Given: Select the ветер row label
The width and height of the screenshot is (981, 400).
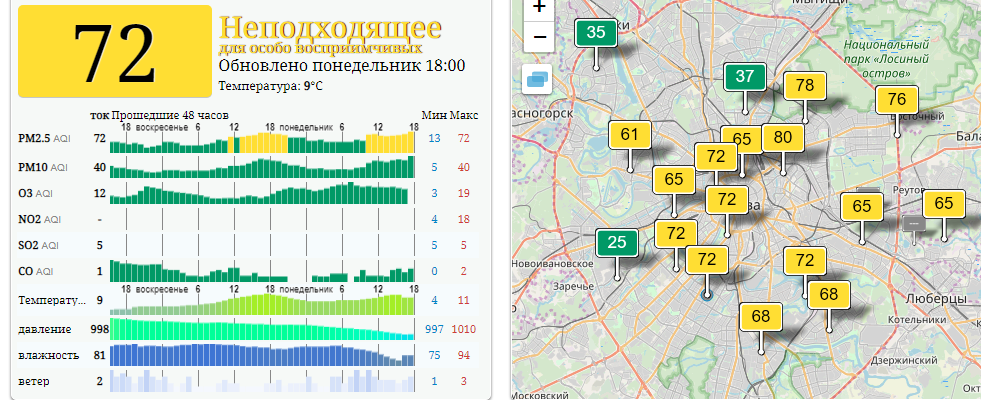Looking at the screenshot, I should [34, 381].
